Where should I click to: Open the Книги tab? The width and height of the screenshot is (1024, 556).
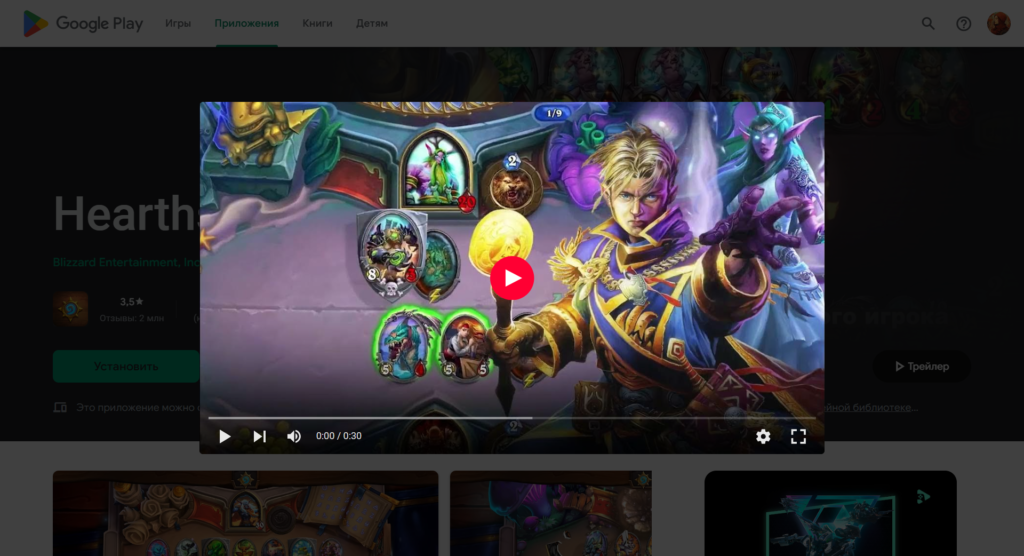click(317, 24)
